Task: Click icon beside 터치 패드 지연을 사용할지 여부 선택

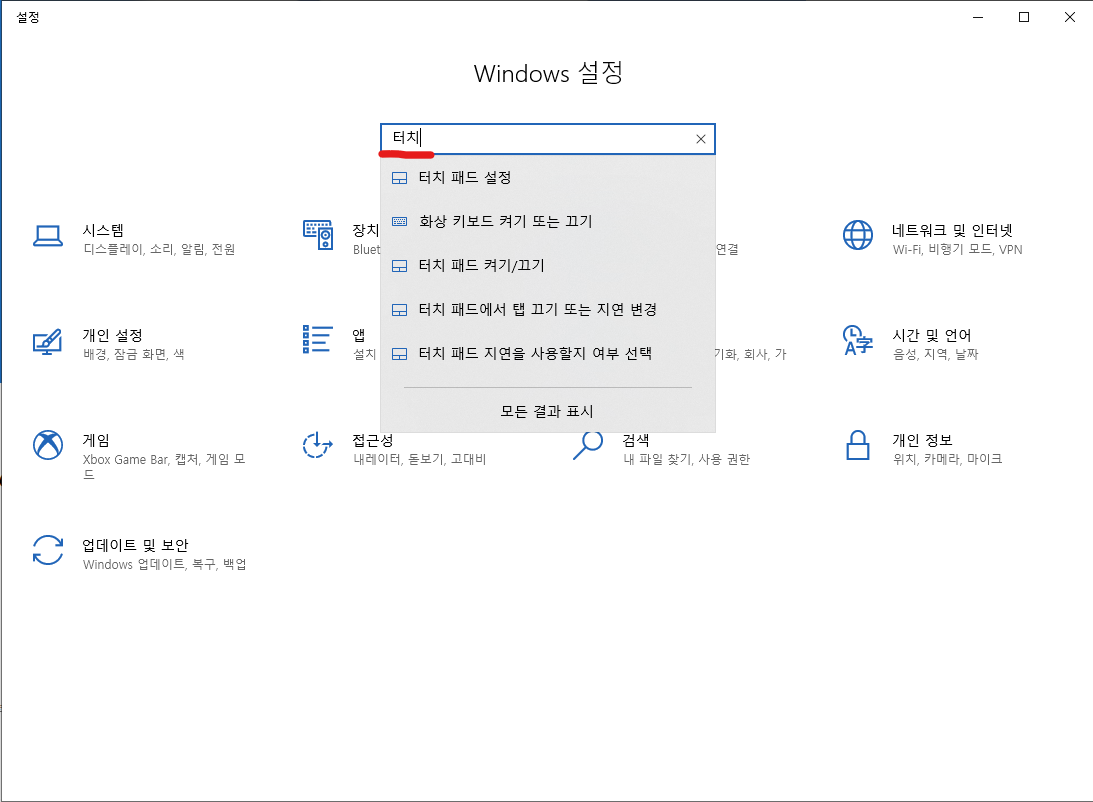Action: [399, 354]
